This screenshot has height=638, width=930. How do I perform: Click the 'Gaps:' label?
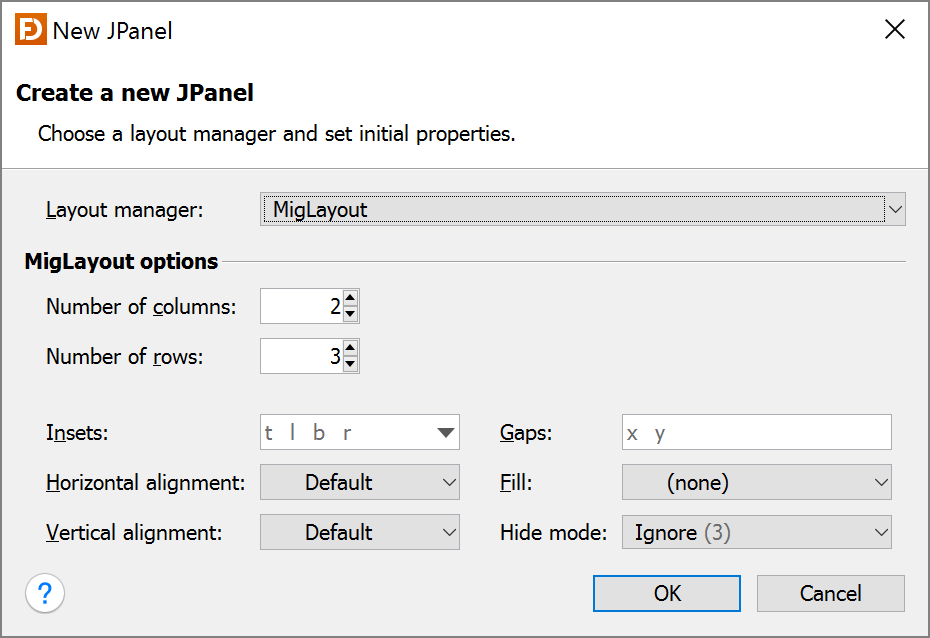[x=526, y=433]
